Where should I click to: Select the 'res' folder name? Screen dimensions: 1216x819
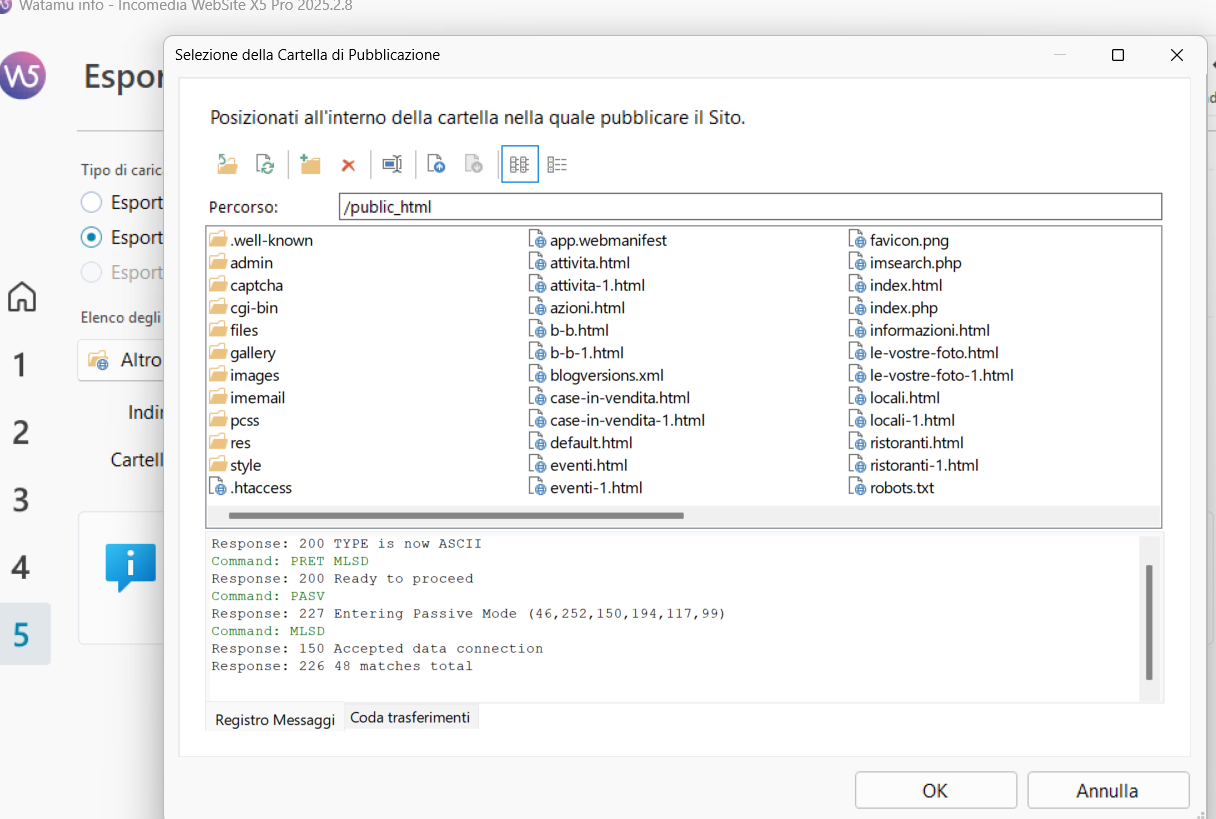240,443
